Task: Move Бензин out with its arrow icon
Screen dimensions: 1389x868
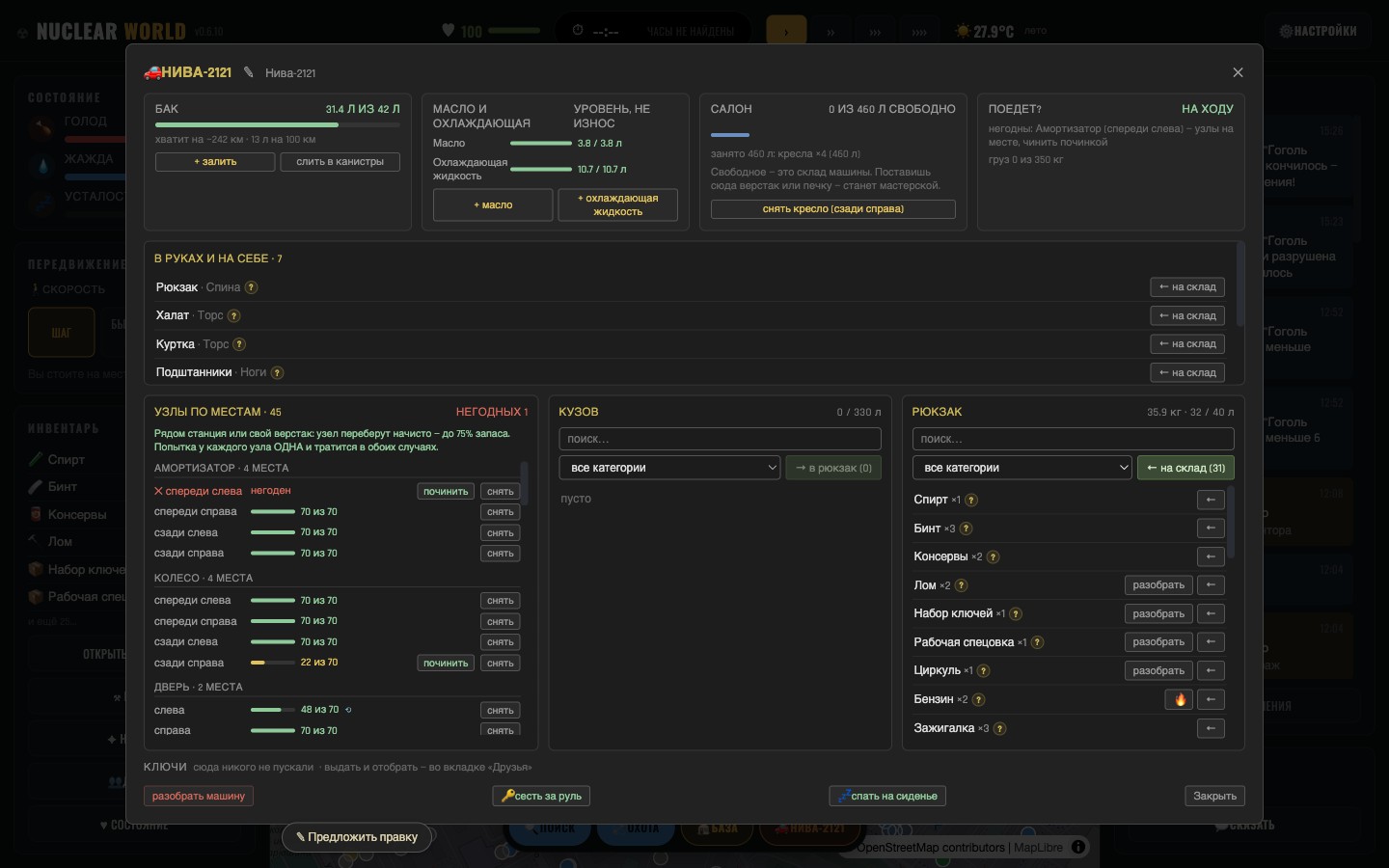Action: click(1211, 699)
